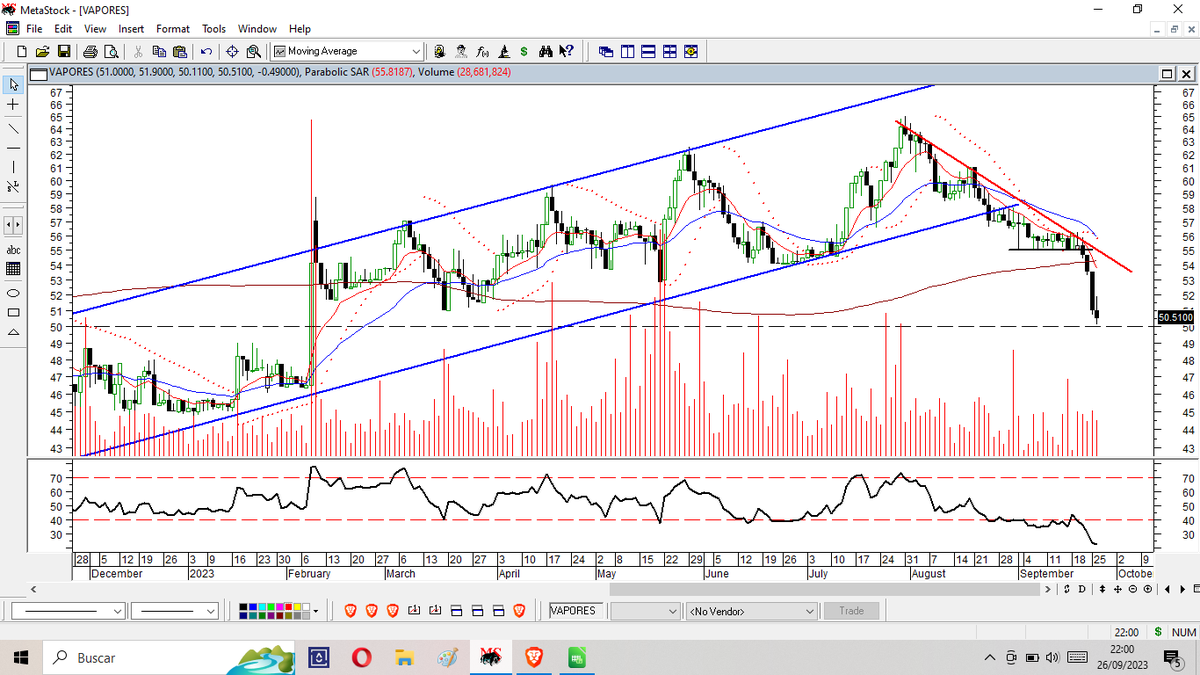Open the Format menu
Viewport: 1200px width, 675px height.
coord(173,29)
